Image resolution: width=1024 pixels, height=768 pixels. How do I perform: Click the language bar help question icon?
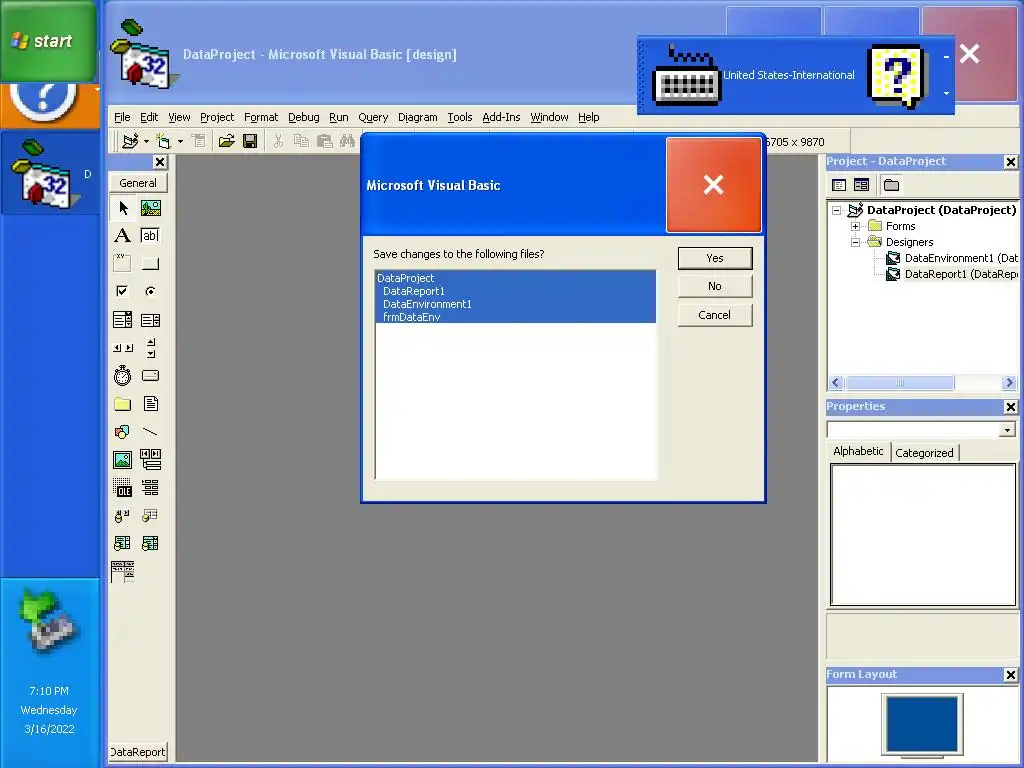pyautogui.click(x=897, y=76)
